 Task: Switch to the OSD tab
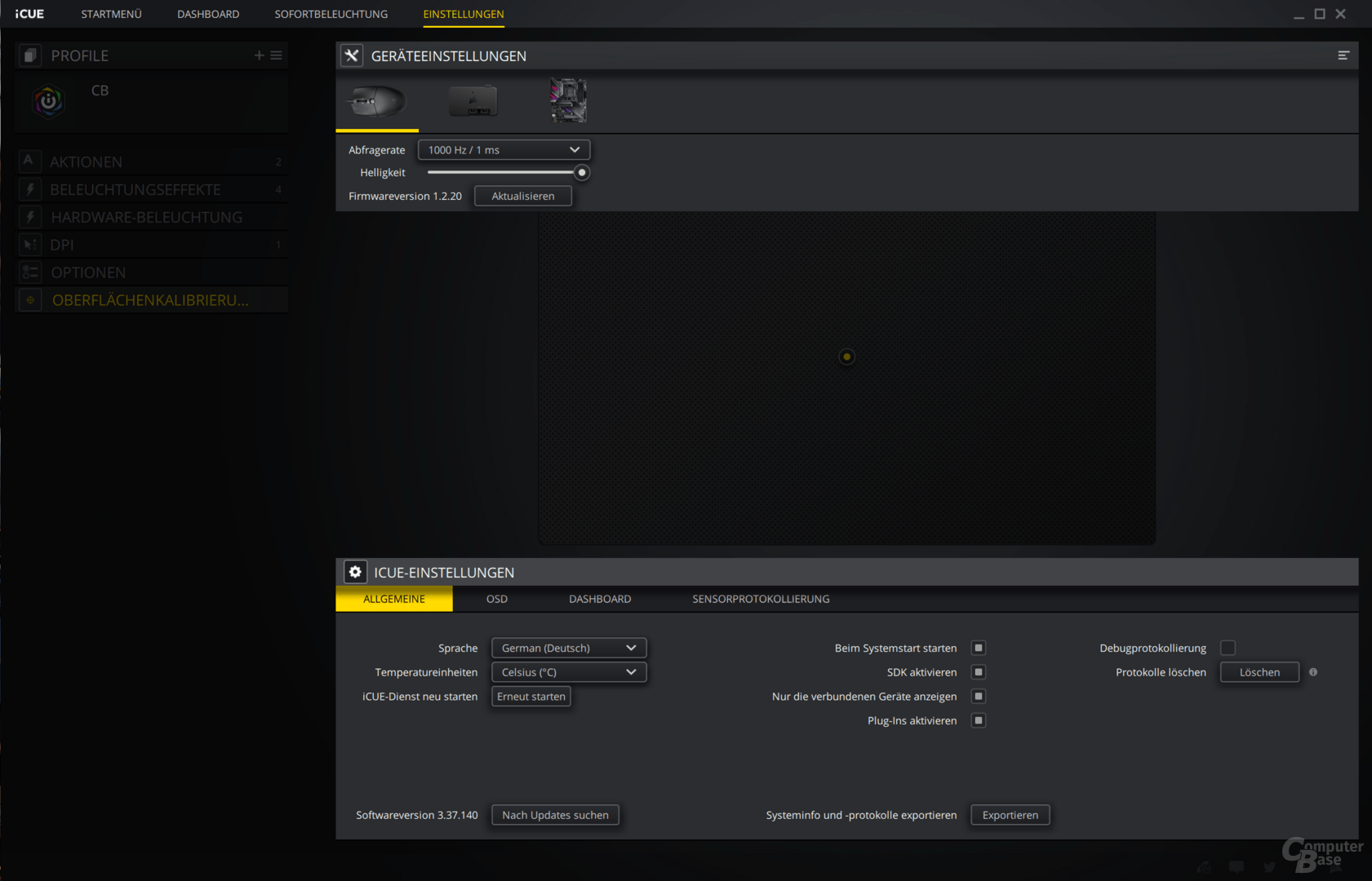[x=497, y=599]
